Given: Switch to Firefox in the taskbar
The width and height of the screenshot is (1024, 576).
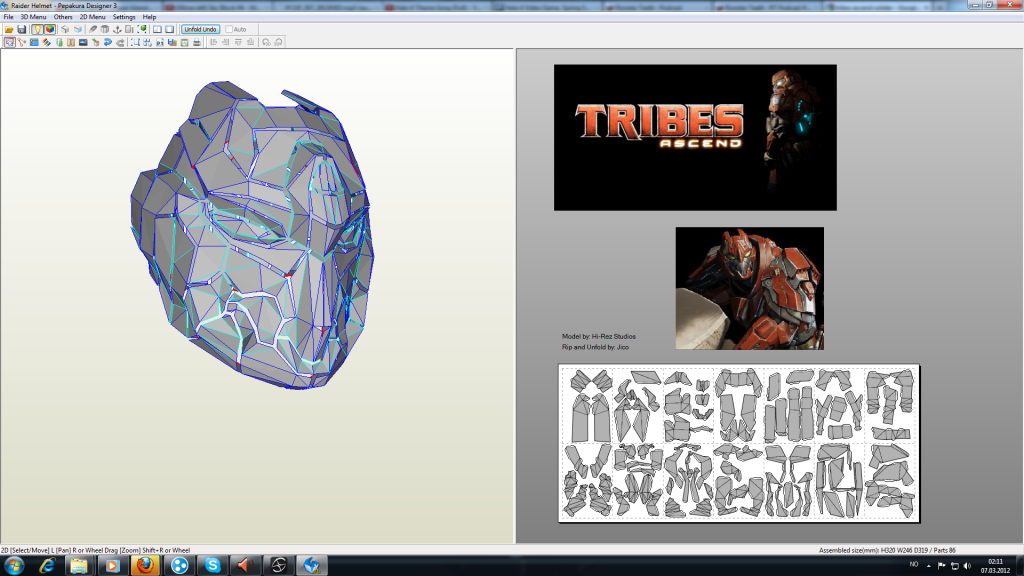Looking at the screenshot, I should pyautogui.click(x=145, y=566).
